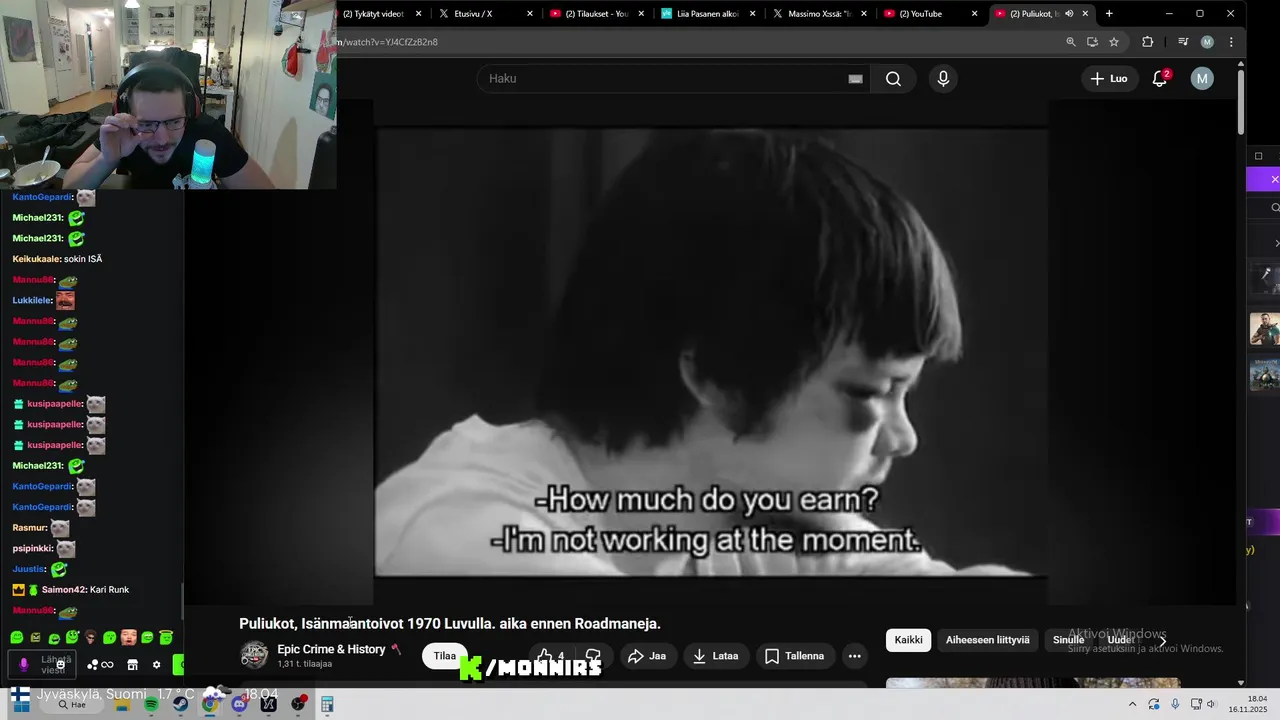
Task: Click the chat microphone icon
Action: point(24,665)
